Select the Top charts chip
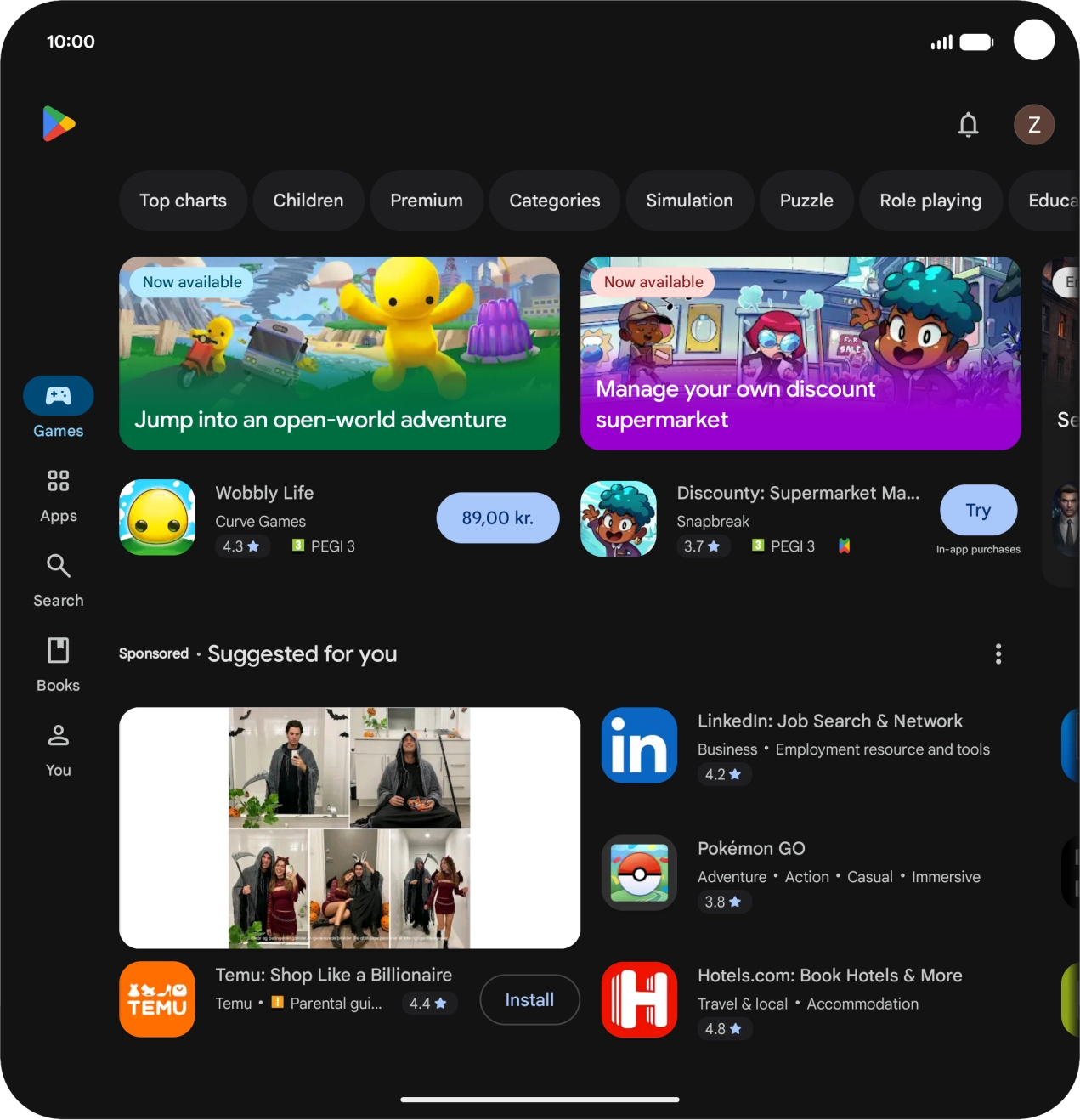 [x=183, y=201]
